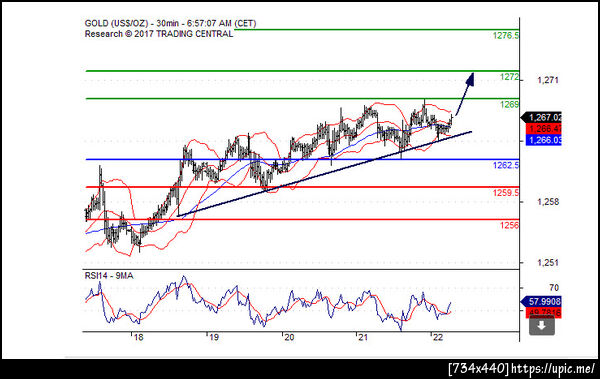Click the RSI 70 level label

(x=554, y=288)
